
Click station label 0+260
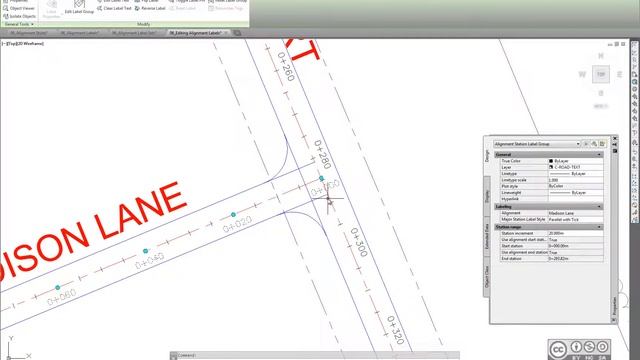[285, 67]
